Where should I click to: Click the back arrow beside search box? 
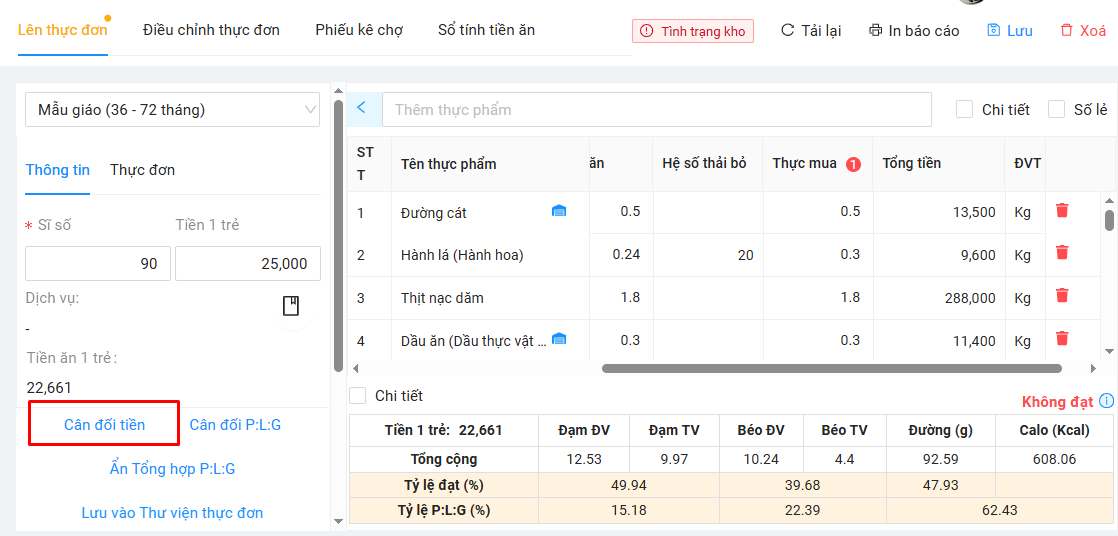point(361,108)
